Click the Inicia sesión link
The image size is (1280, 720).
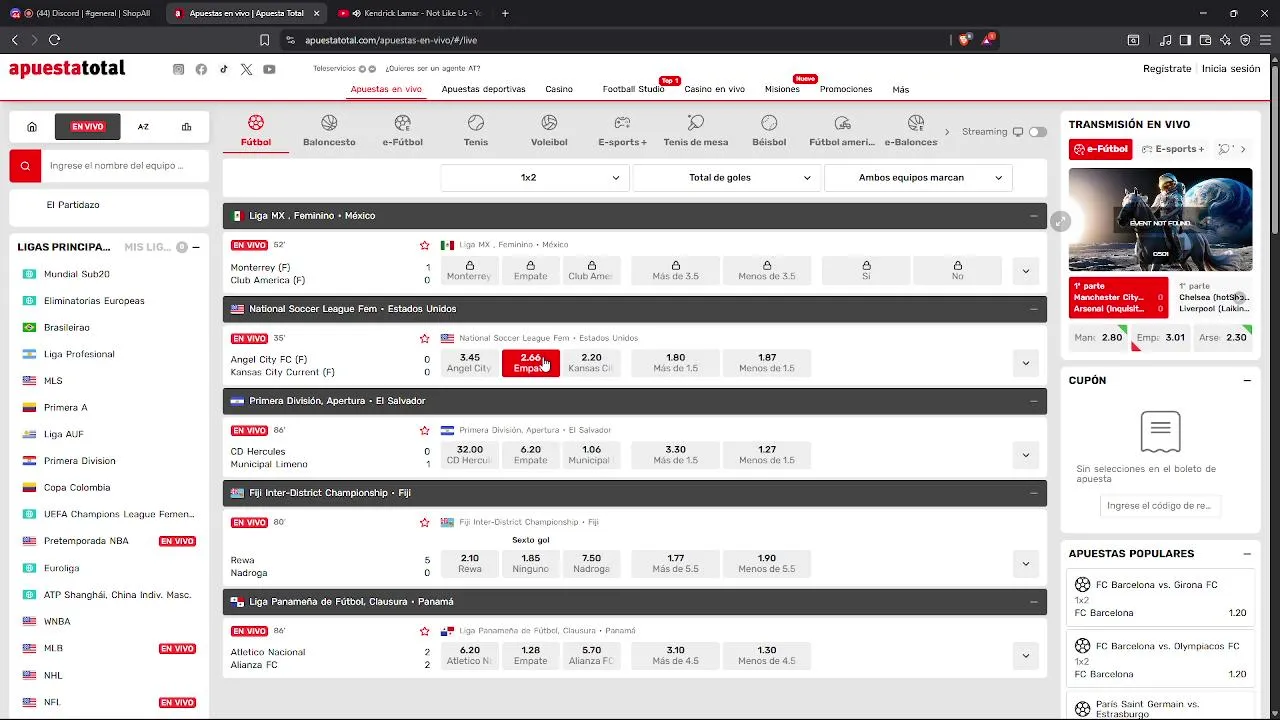coord(1231,69)
